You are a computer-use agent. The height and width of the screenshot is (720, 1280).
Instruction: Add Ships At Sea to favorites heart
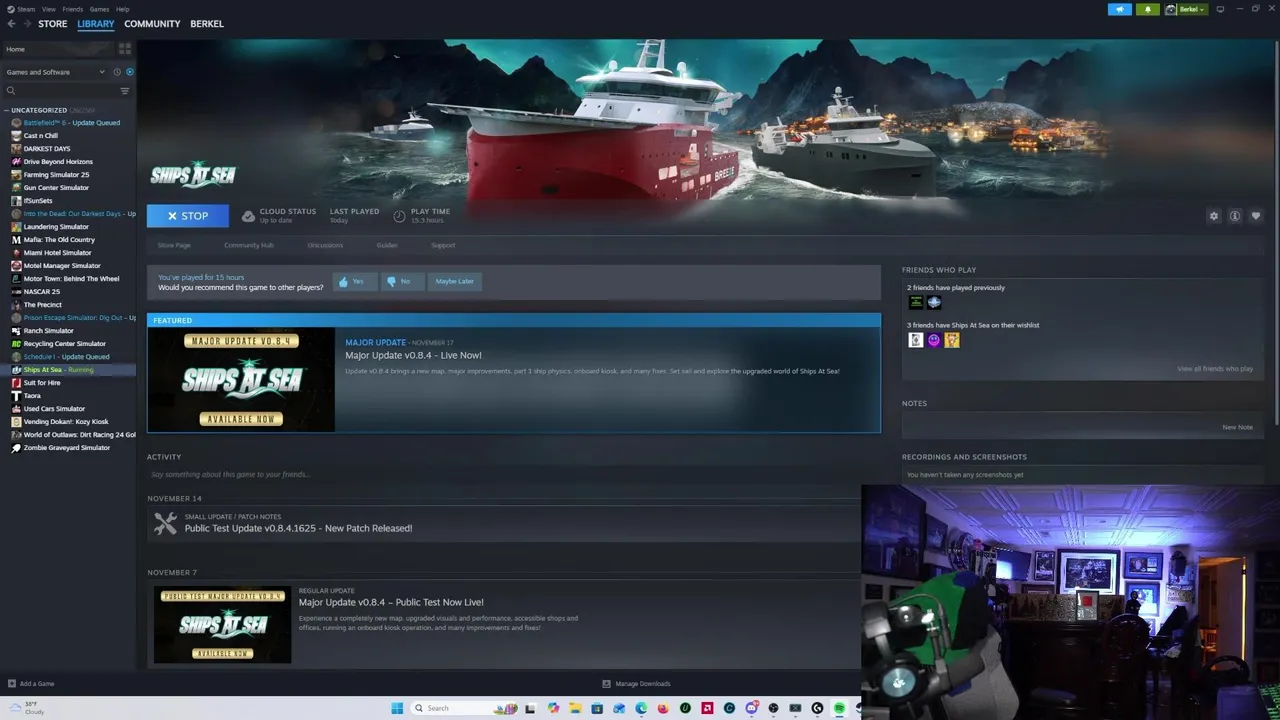coord(1256,216)
